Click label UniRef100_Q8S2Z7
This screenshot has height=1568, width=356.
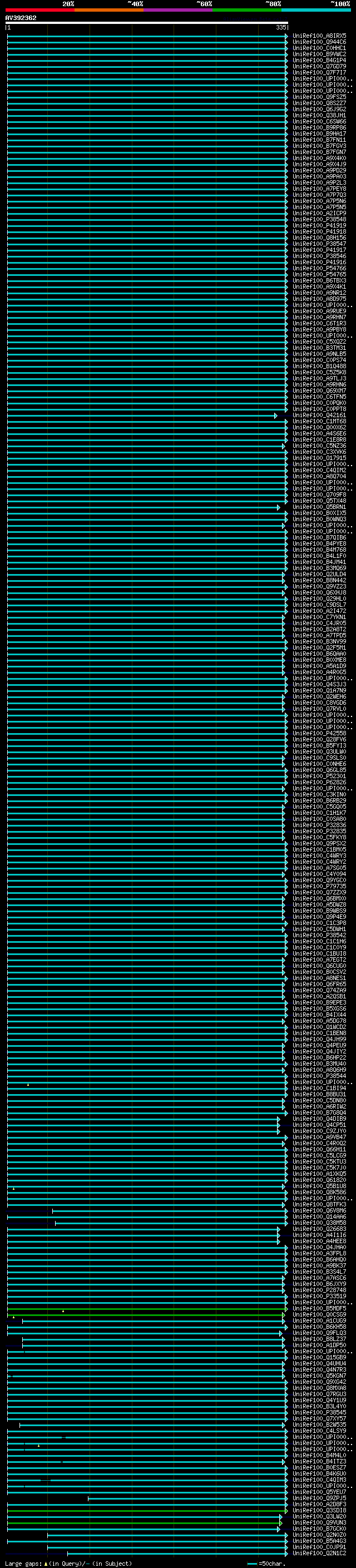click(x=319, y=103)
